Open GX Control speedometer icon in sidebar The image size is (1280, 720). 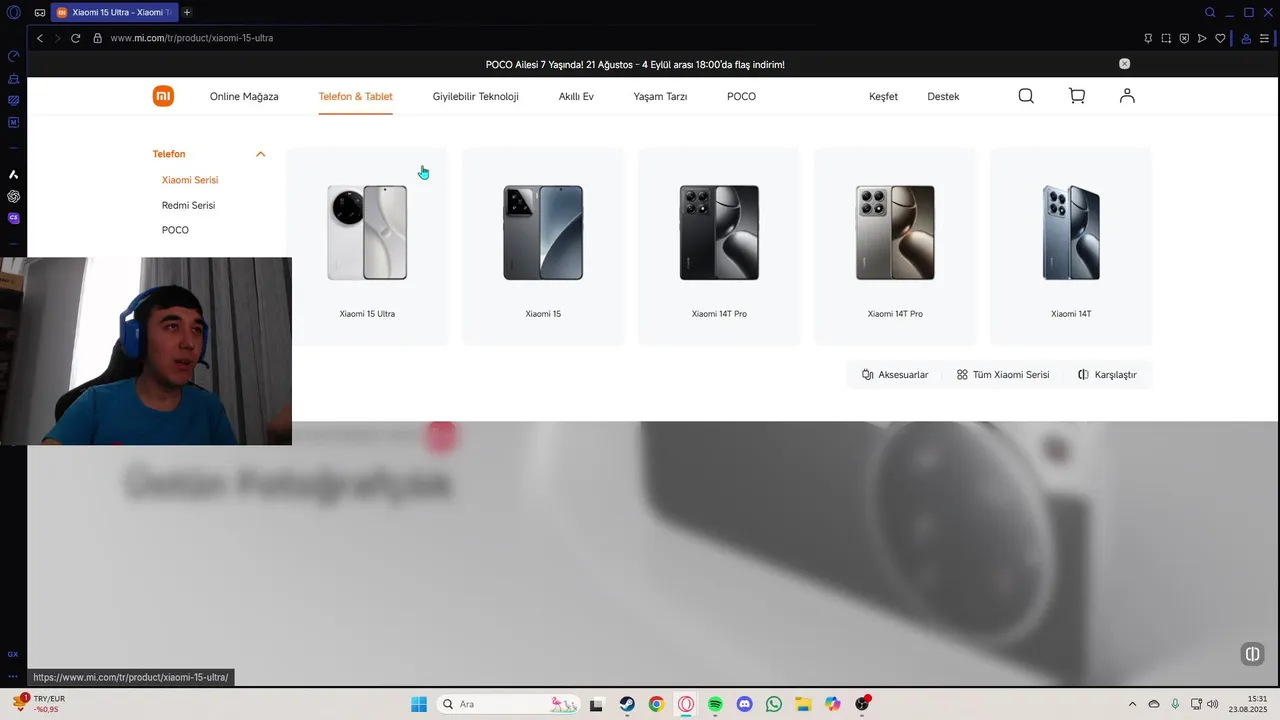[x=13, y=57]
